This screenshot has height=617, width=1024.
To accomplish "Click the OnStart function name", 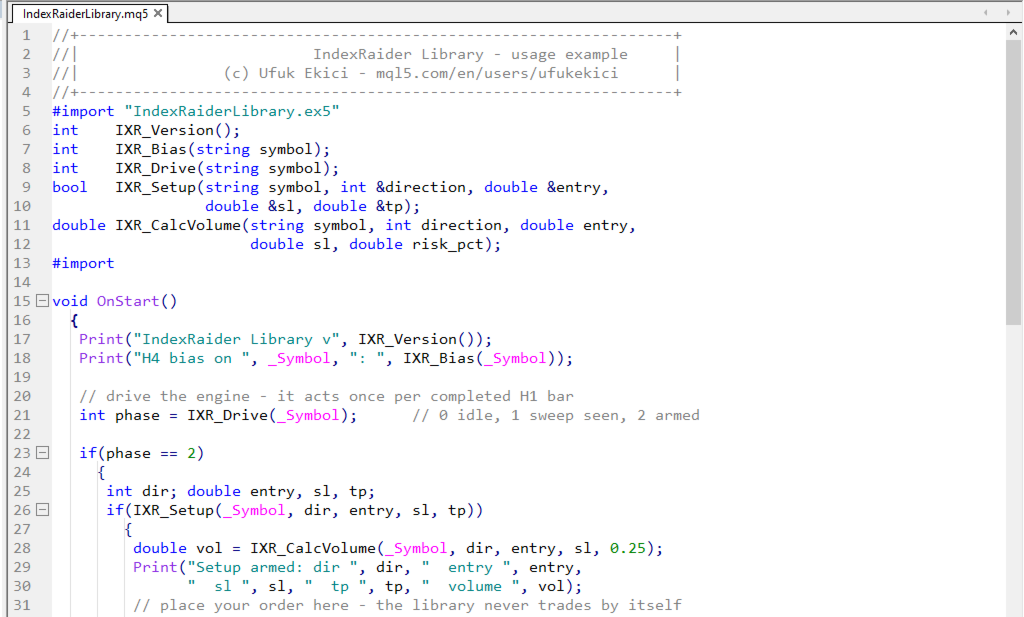I will pos(128,301).
